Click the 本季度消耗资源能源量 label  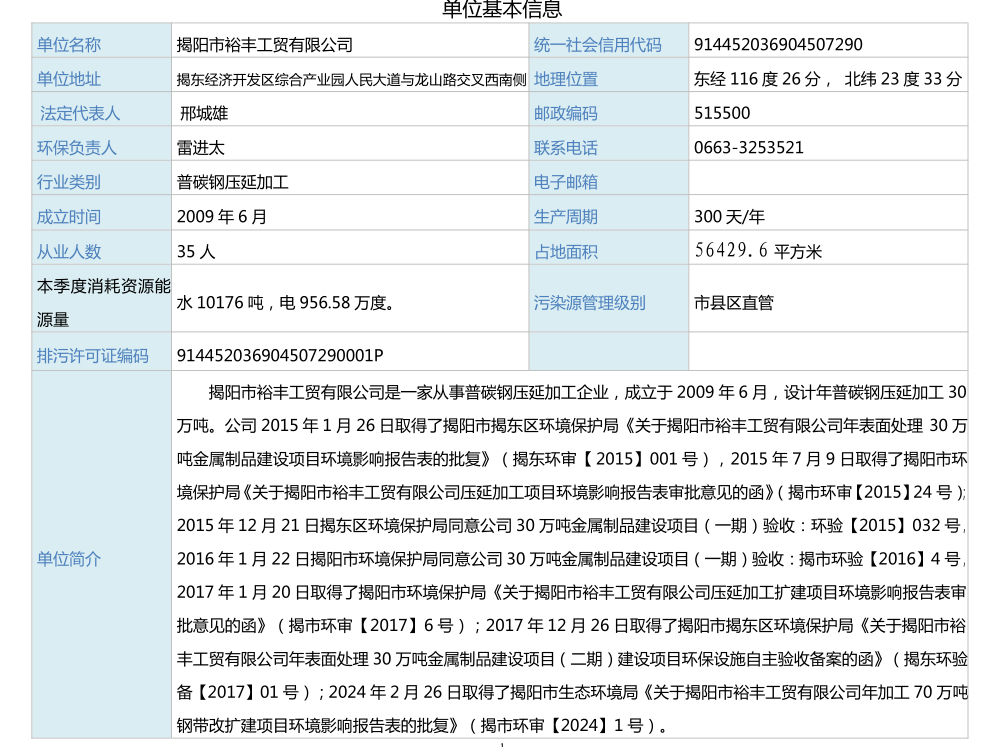[x=103, y=302]
